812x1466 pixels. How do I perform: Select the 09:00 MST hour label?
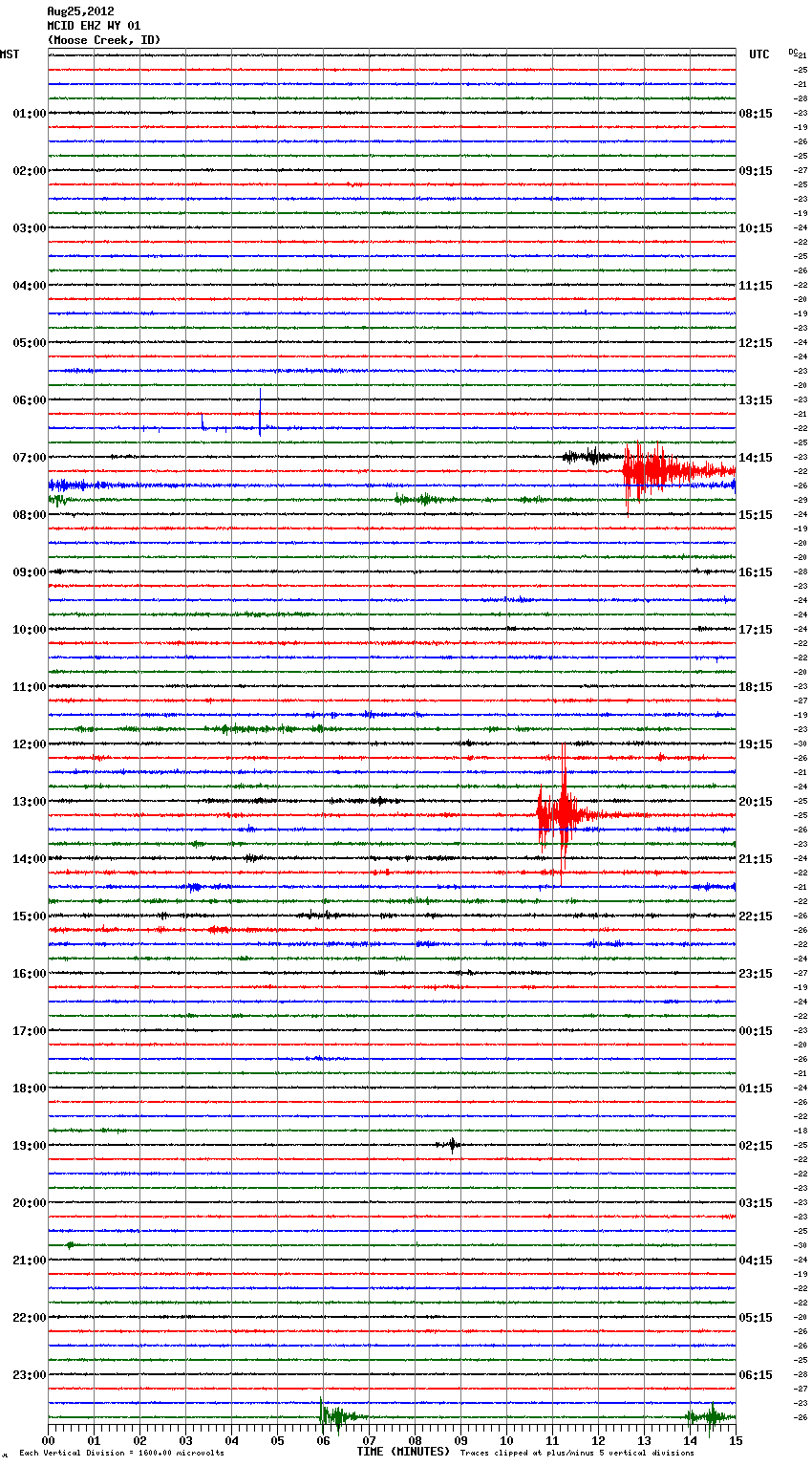30,572
